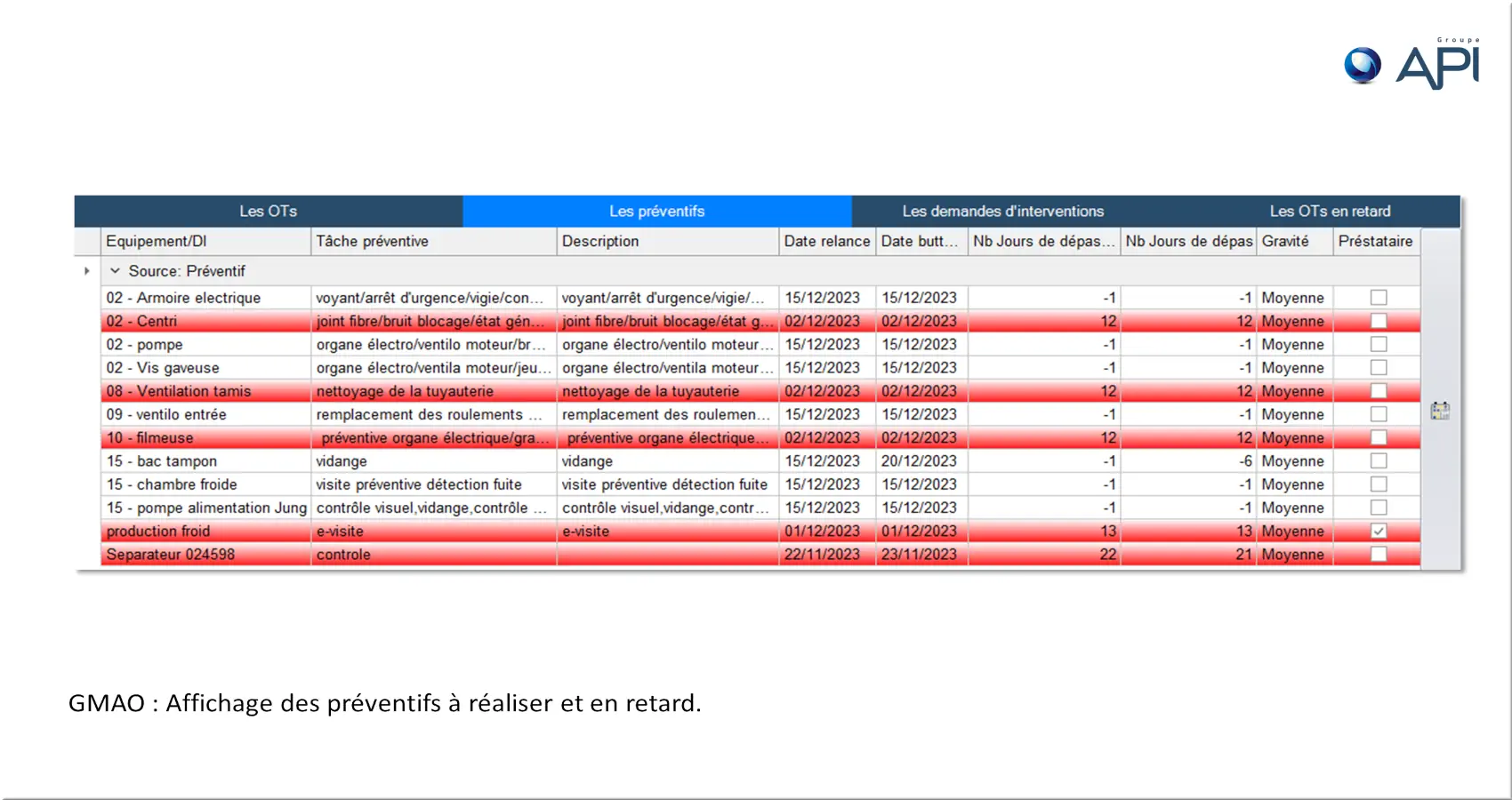Select the 08 - Ventilation tamis cell

(x=205, y=391)
